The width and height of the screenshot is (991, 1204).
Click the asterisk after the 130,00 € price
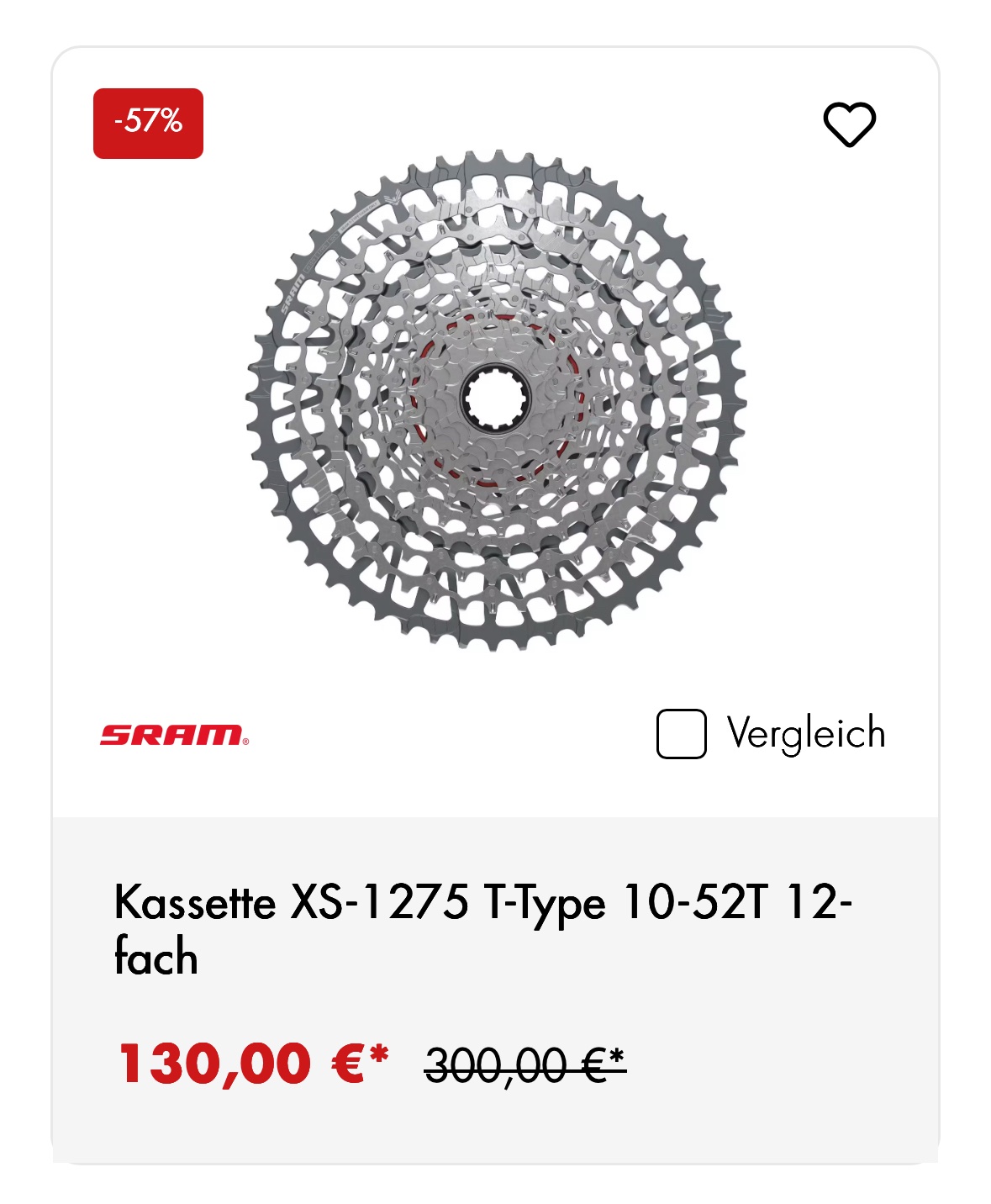click(x=379, y=1053)
